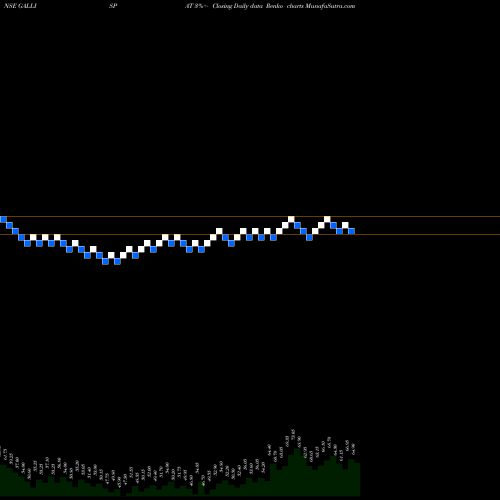Click the "Closing Daily data" header text
Image resolution: width=500 pixels, height=500 pixels.
(237, 6)
